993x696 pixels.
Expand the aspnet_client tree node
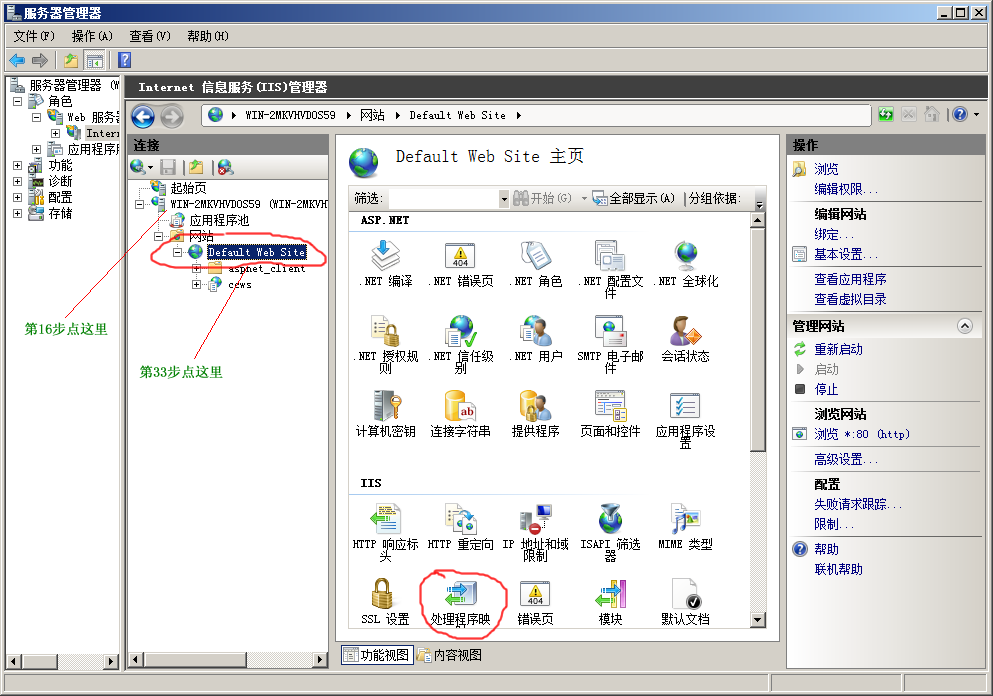197,268
